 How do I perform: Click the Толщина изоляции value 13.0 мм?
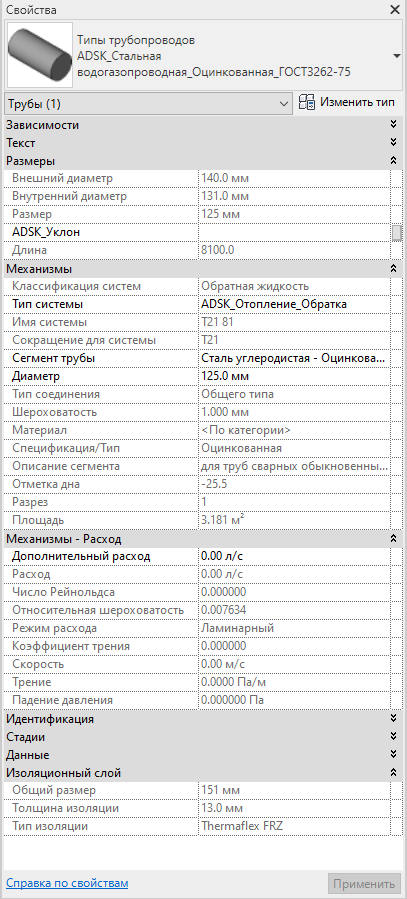(x=293, y=808)
